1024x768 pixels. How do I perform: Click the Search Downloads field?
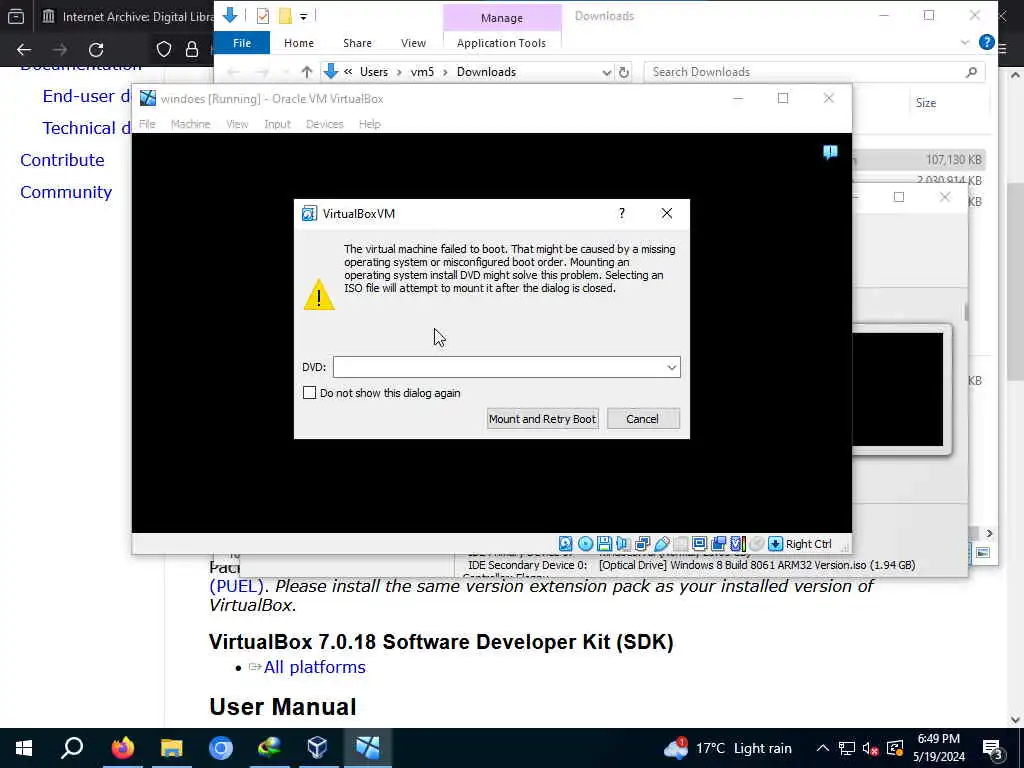click(813, 72)
